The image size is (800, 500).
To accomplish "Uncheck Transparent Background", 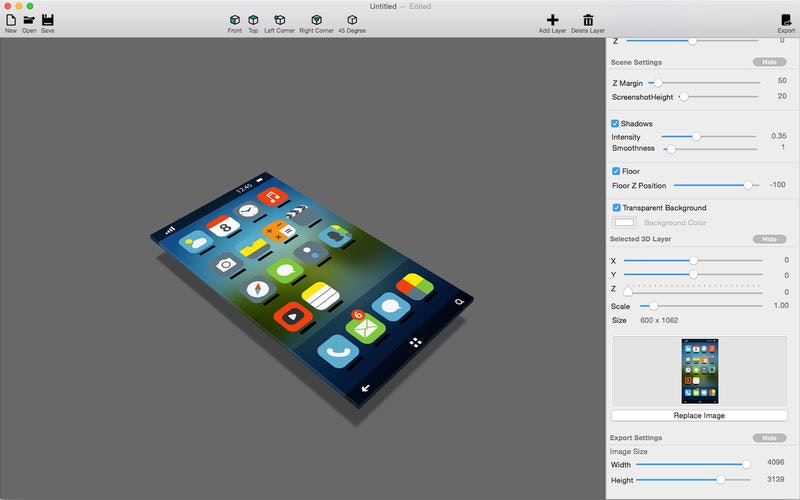I will click(x=616, y=208).
